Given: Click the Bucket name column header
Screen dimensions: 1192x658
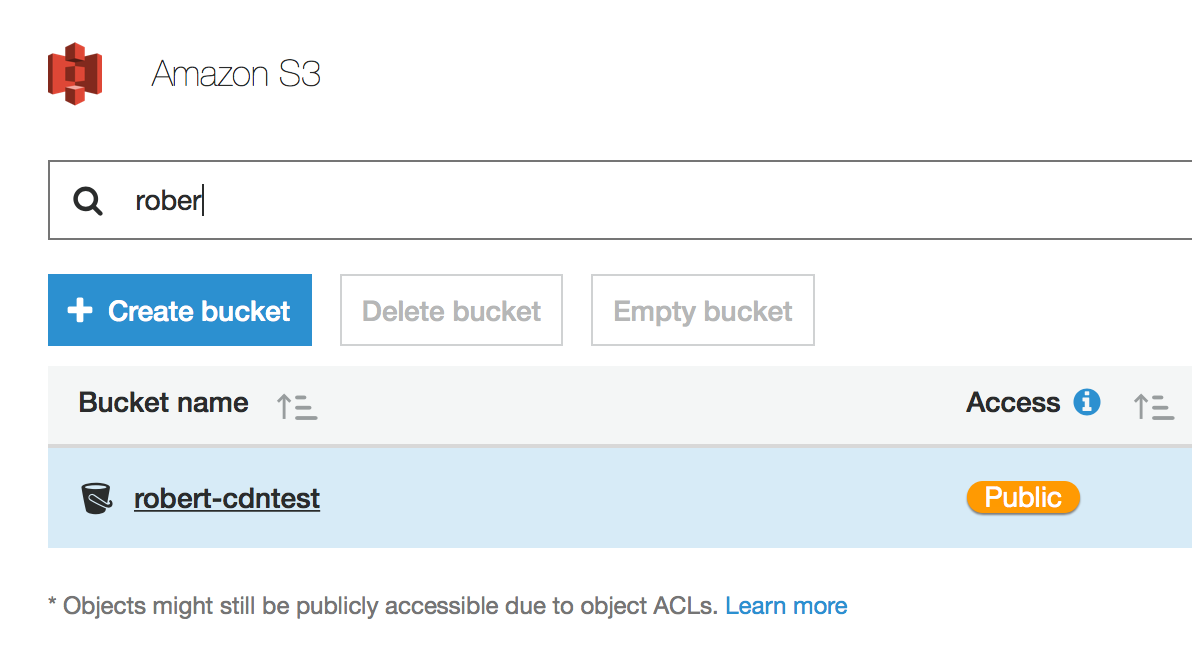Looking at the screenshot, I should coord(163,403).
